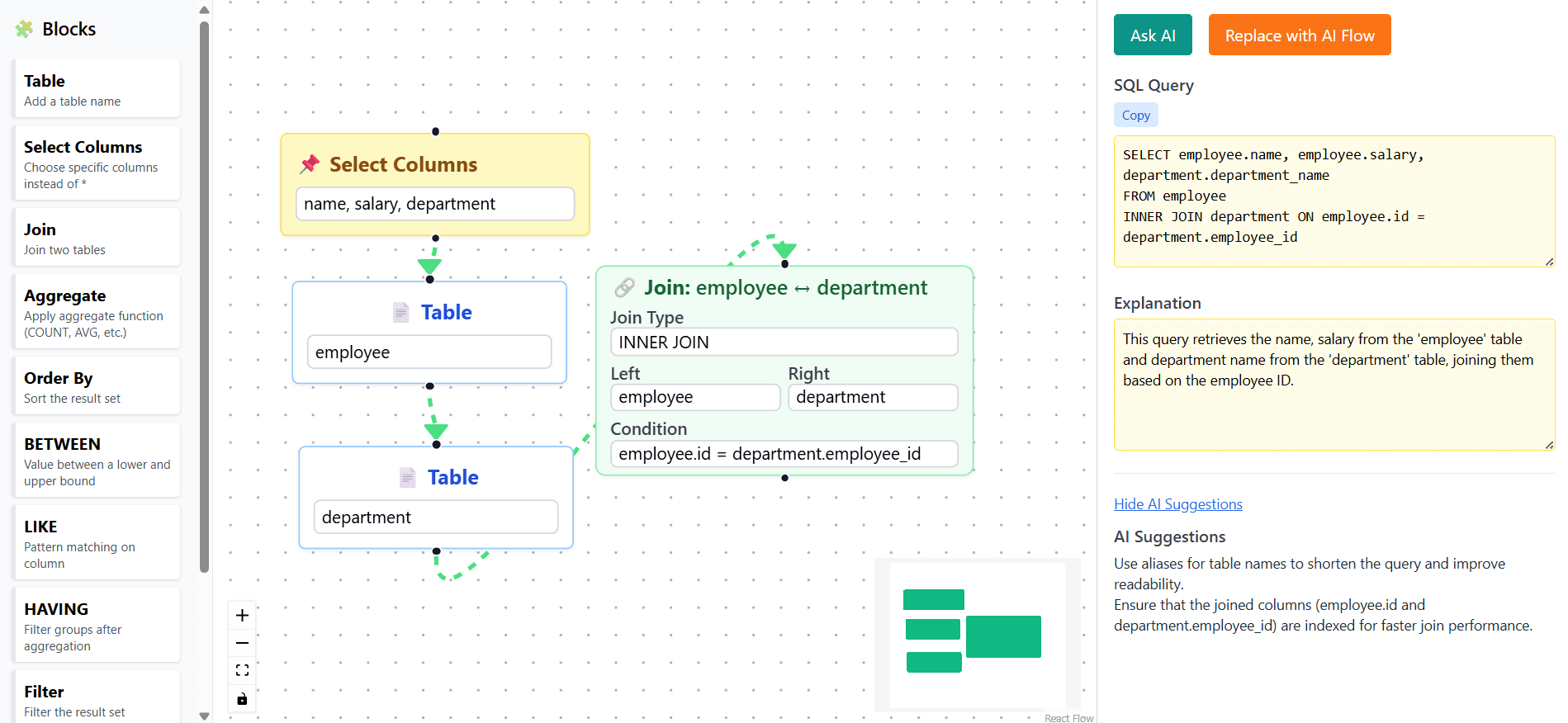Click bottom handle of employee Table node

click(x=429, y=385)
